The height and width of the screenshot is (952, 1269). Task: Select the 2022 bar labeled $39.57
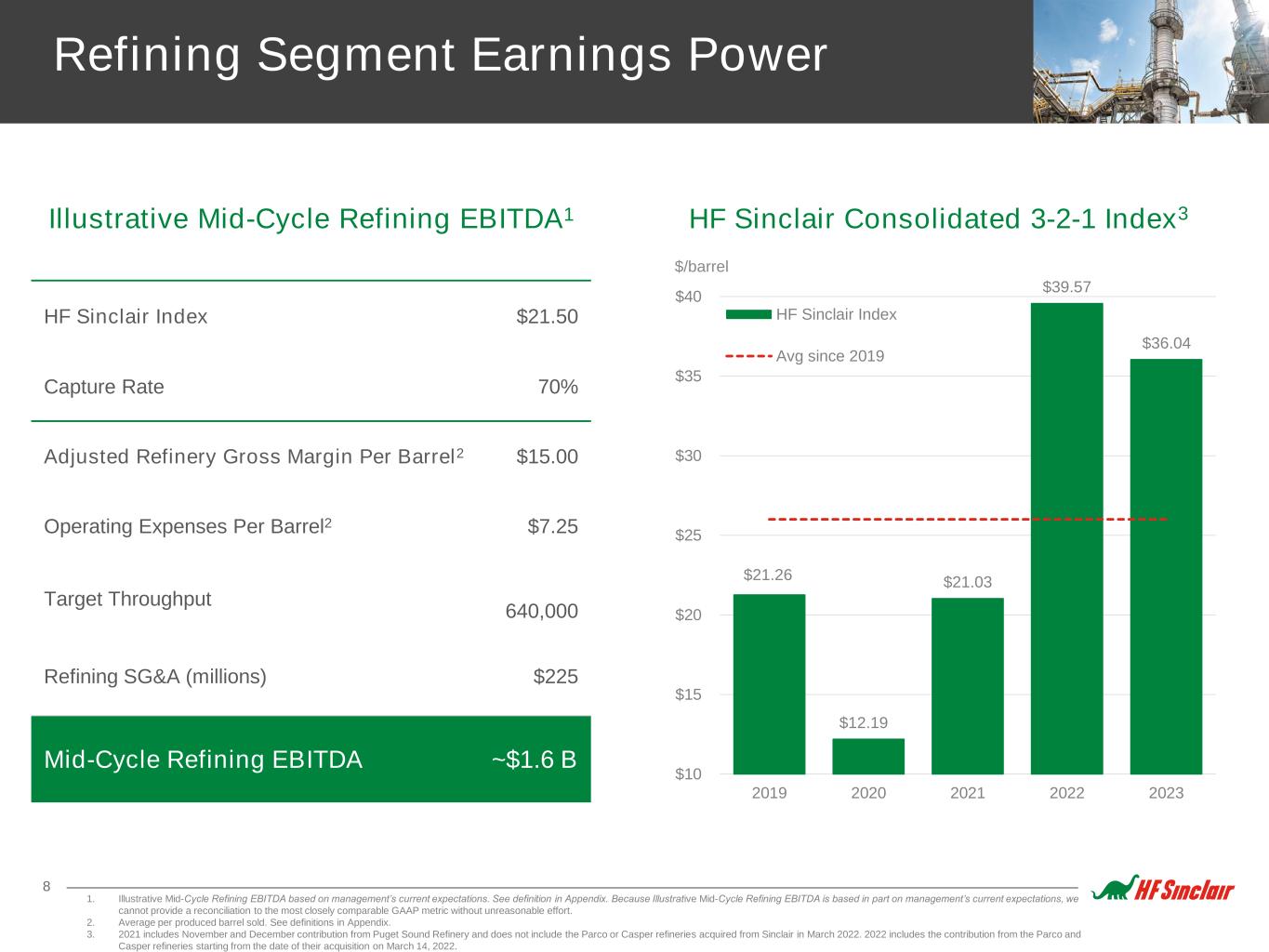(1066, 539)
